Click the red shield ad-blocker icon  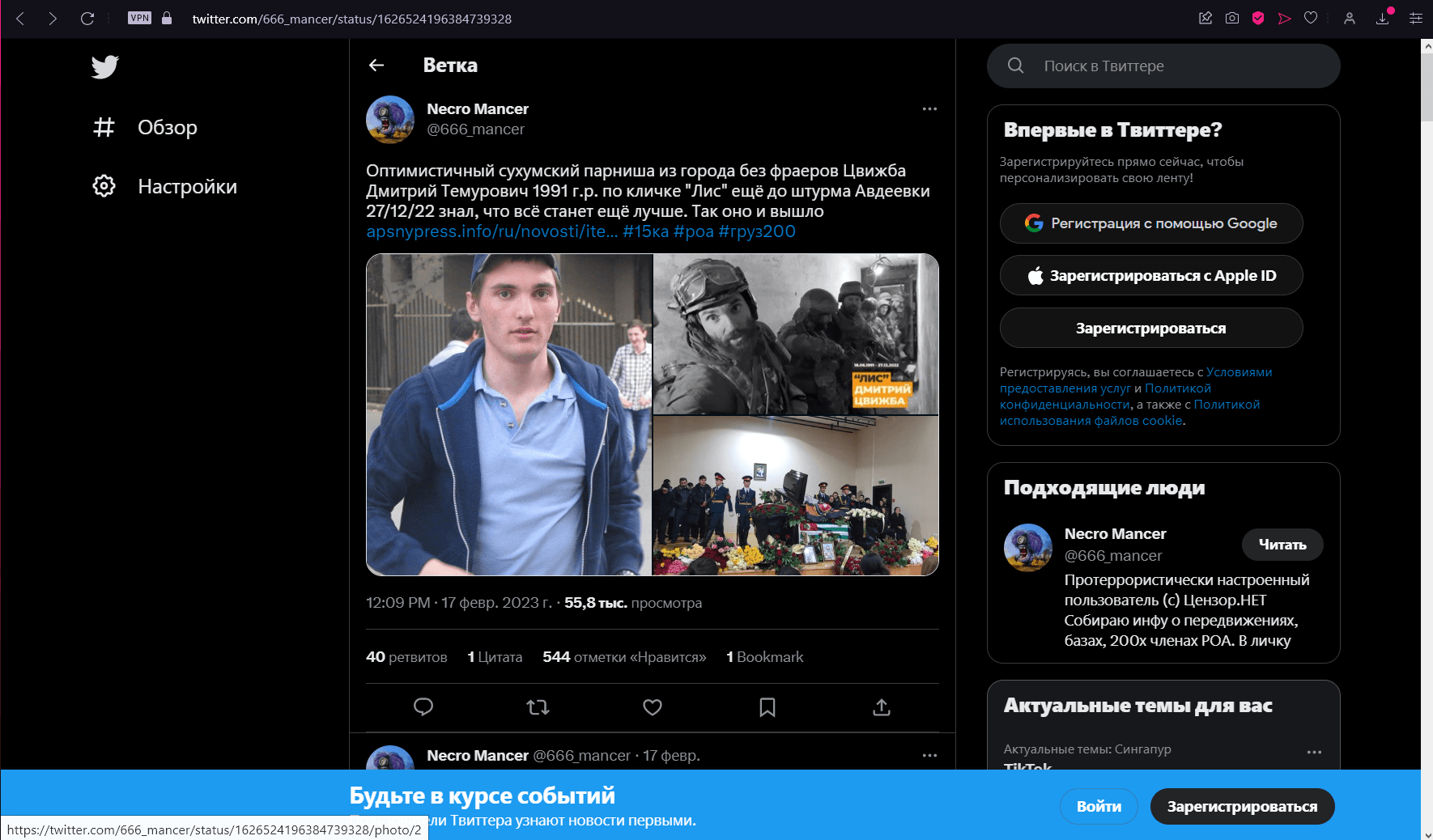click(1258, 18)
